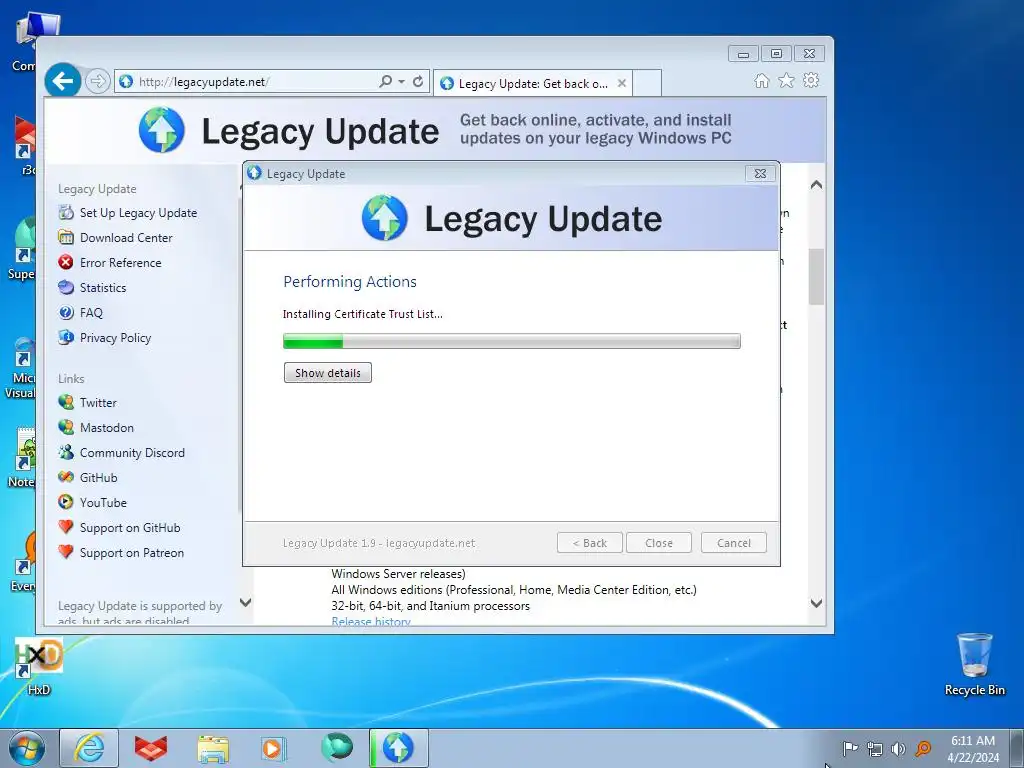
Task: Open the Privacy Policy link
Action: point(115,338)
